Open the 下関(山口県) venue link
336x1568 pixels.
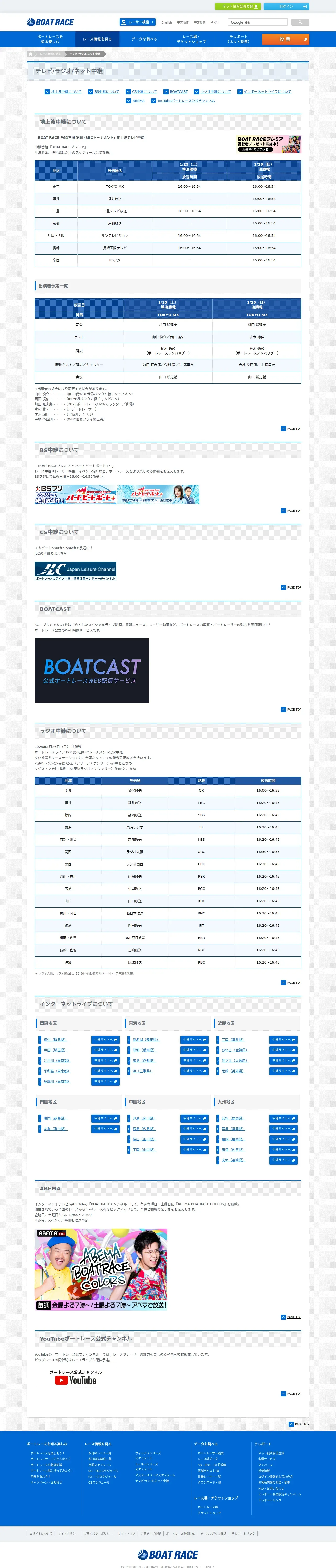144,1149
